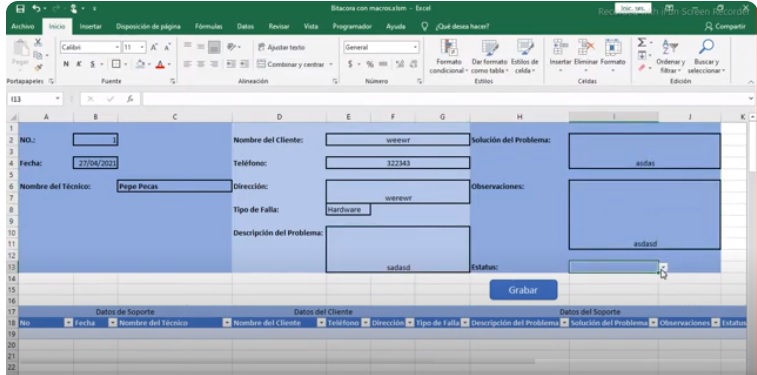Decrease decimal places in Número group
This screenshot has width=757, height=375.
click(413, 64)
